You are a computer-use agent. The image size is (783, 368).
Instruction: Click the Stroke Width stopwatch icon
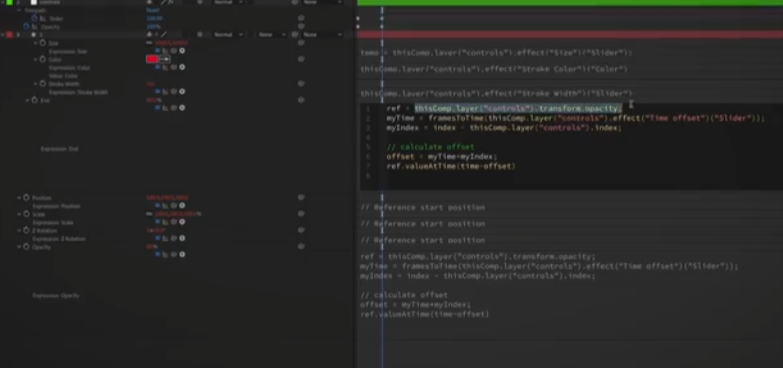(x=42, y=84)
